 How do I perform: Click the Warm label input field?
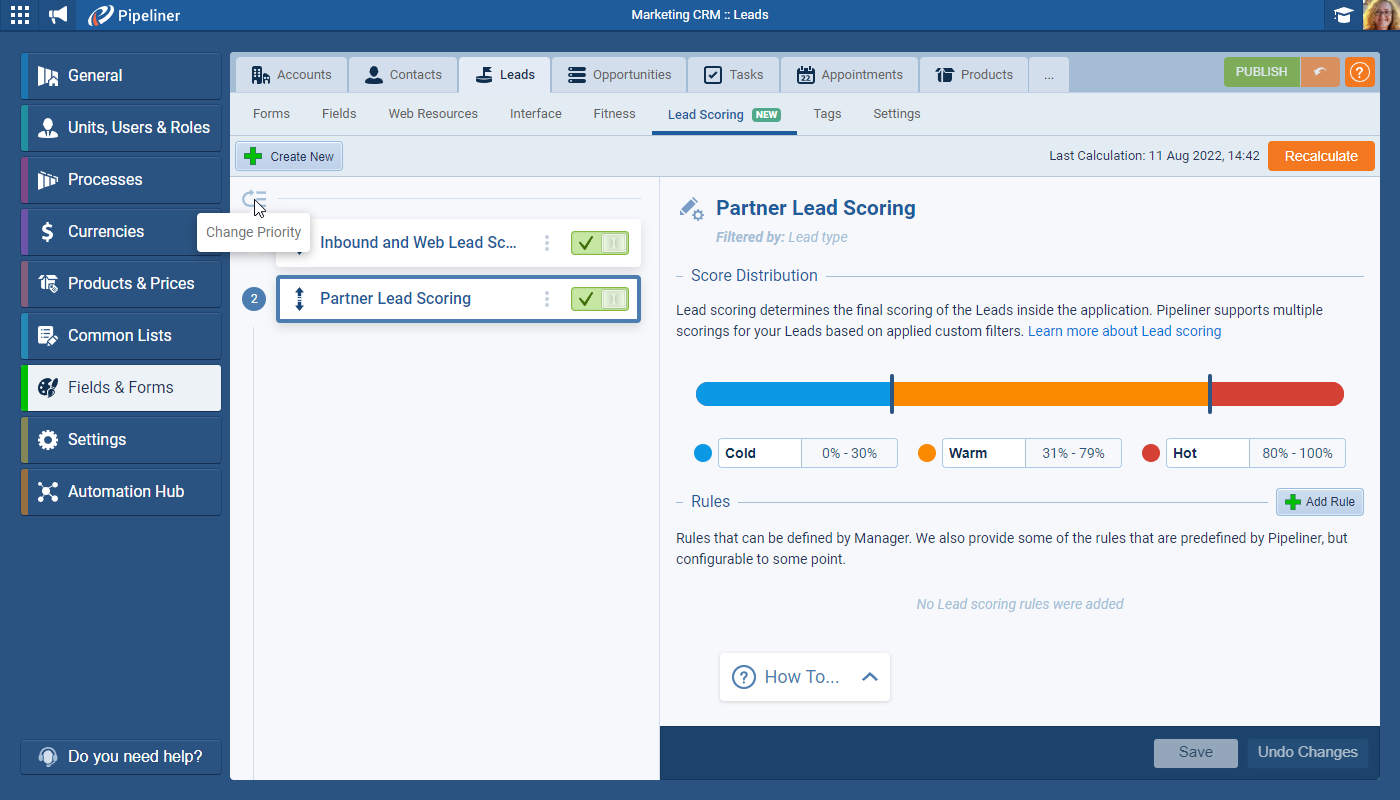coord(984,453)
